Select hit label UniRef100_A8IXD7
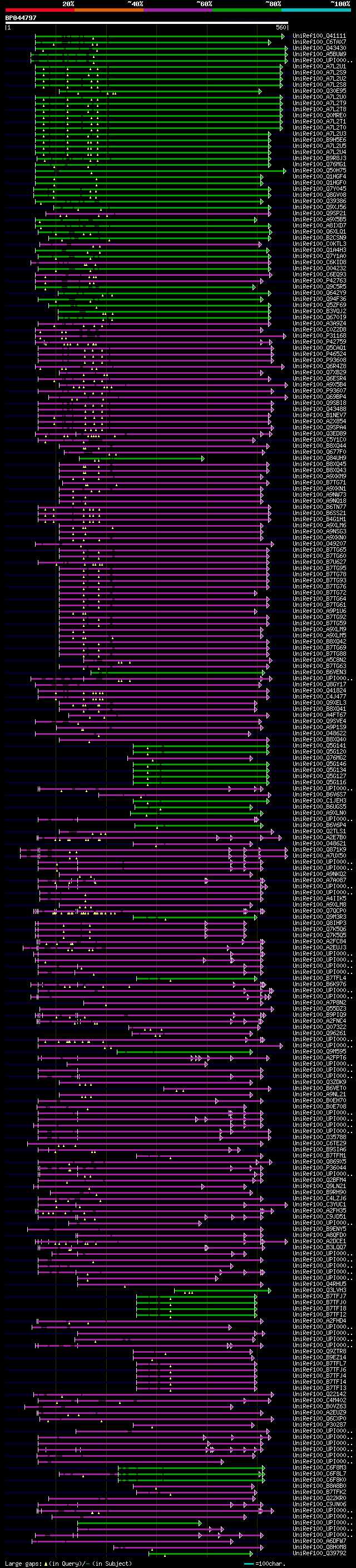 pos(319,226)
